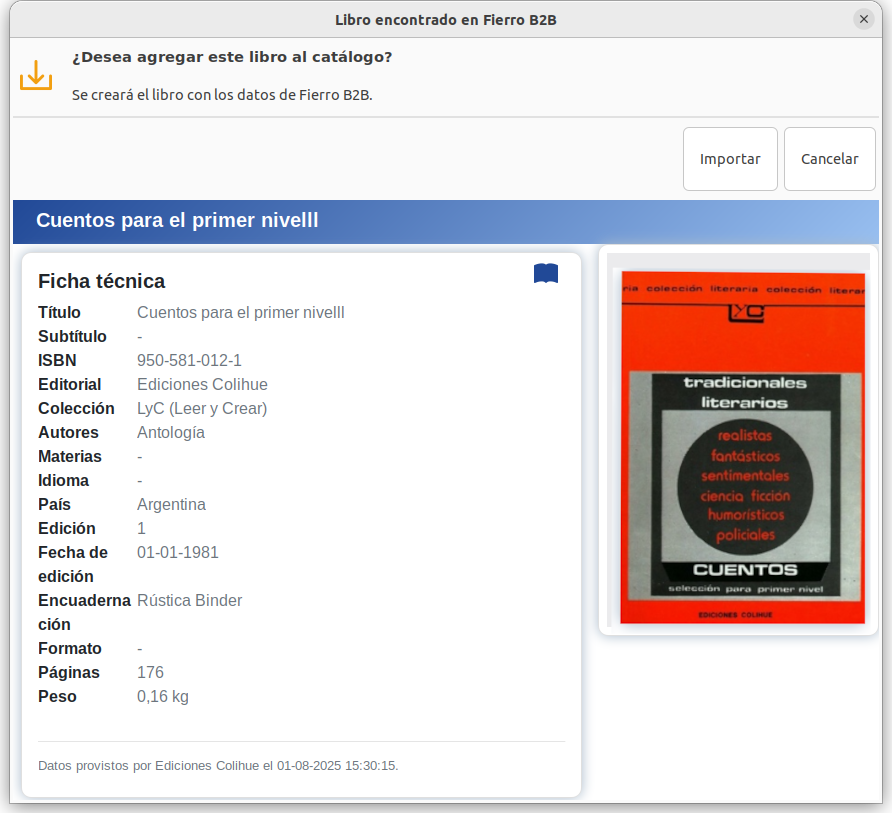Select the Título field value
The image size is (892, 813).
coord(240,313)
